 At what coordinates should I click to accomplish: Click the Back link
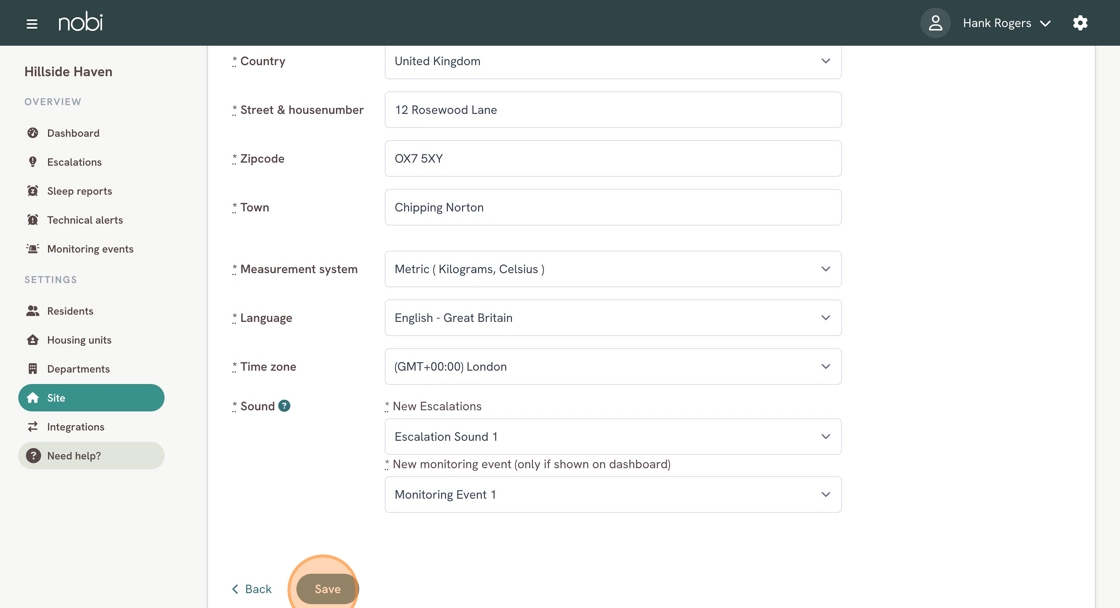252,589
